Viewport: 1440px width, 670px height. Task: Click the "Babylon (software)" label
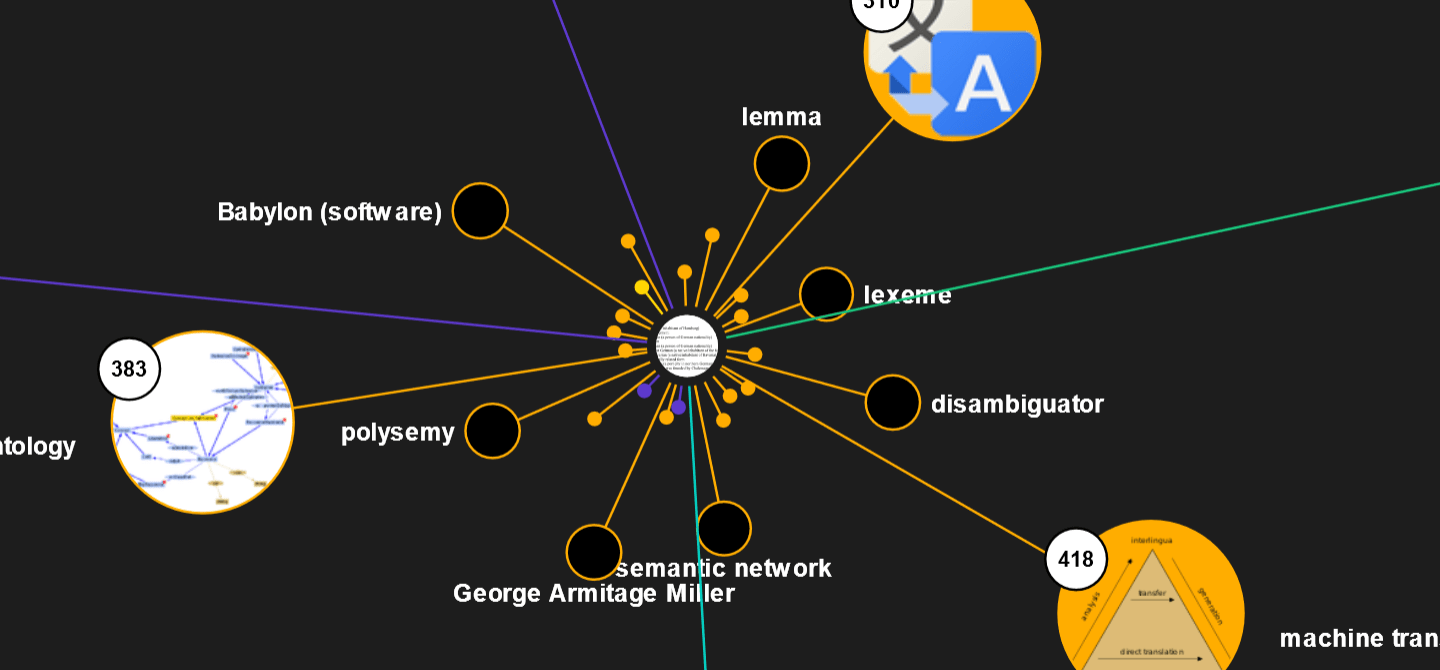[330, 212]
